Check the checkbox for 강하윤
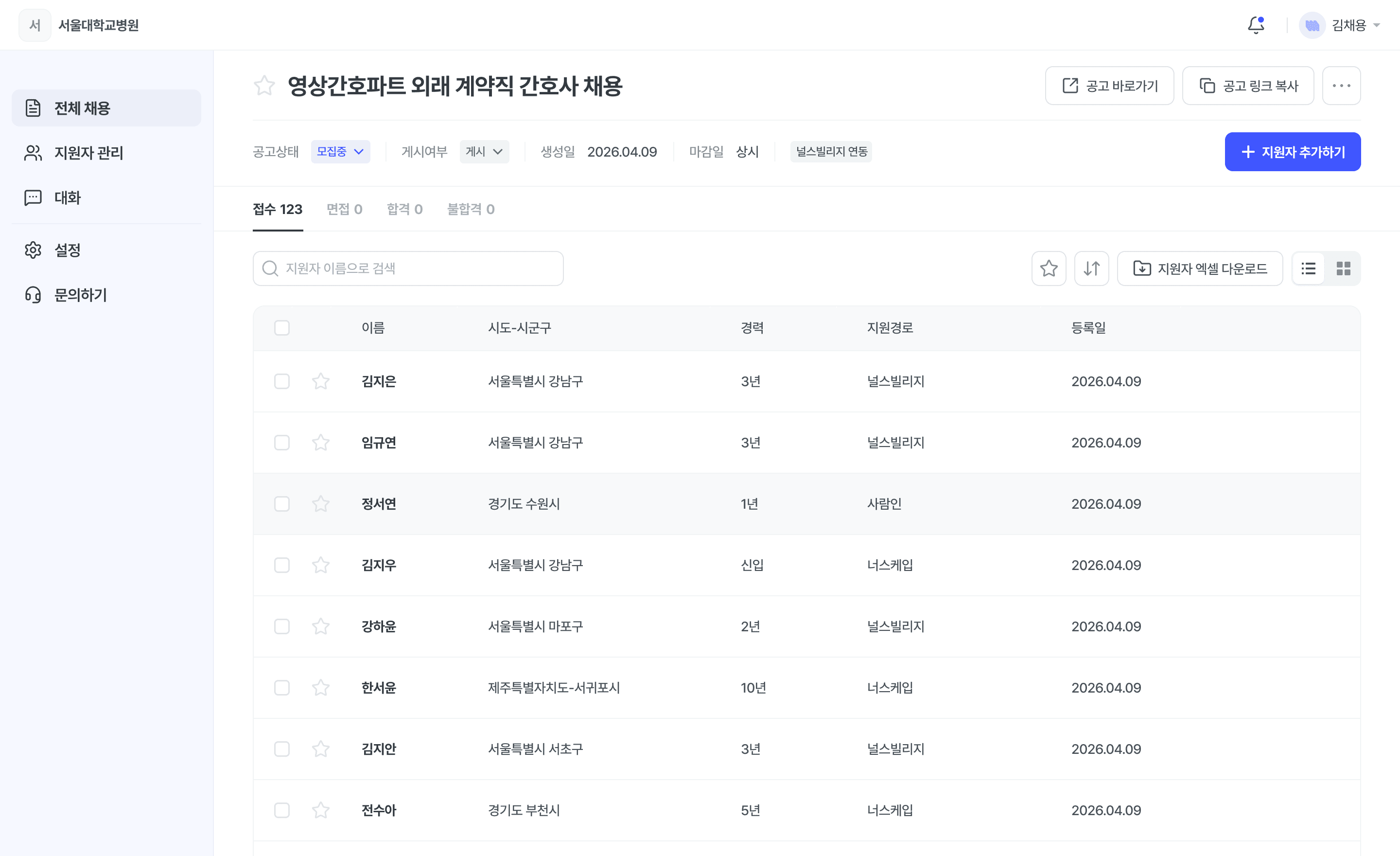 (282, 626)
